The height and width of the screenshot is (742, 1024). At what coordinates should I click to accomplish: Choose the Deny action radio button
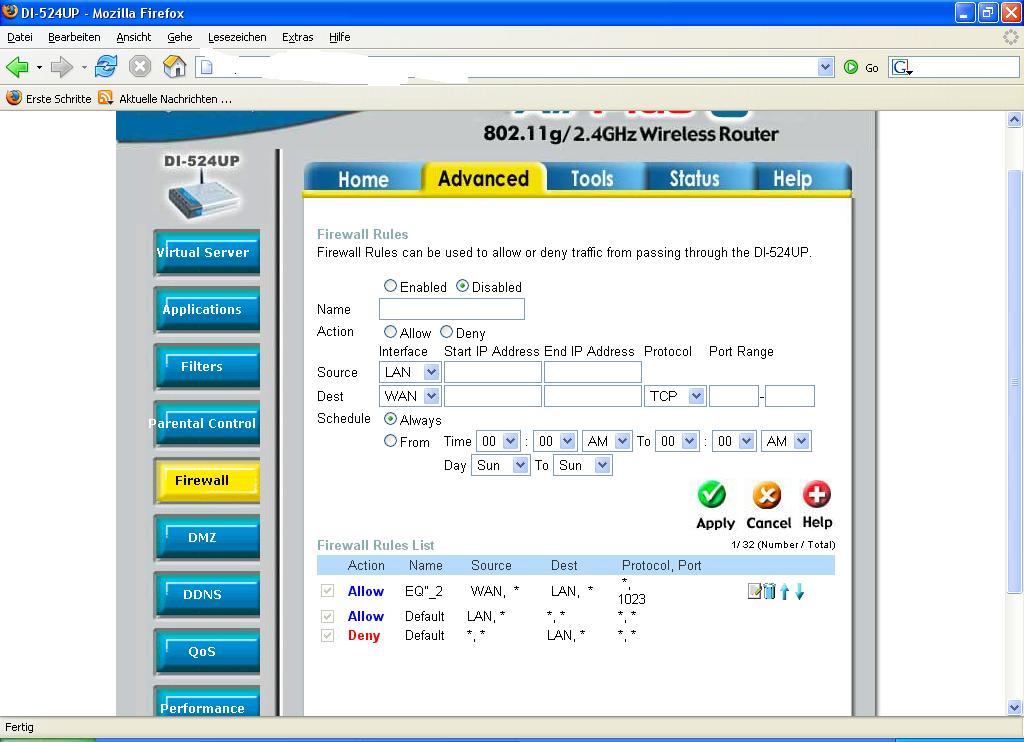[x=446, y=332]
